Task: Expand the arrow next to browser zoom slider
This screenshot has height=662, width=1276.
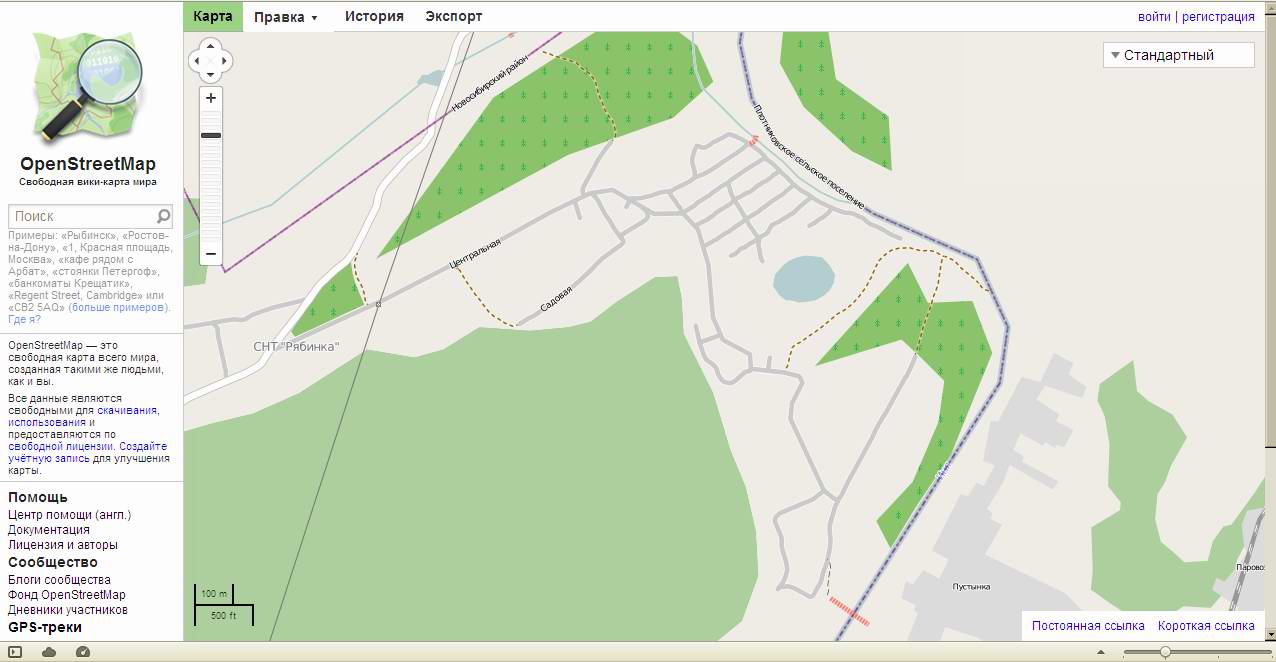Action: click(1101, 652)
